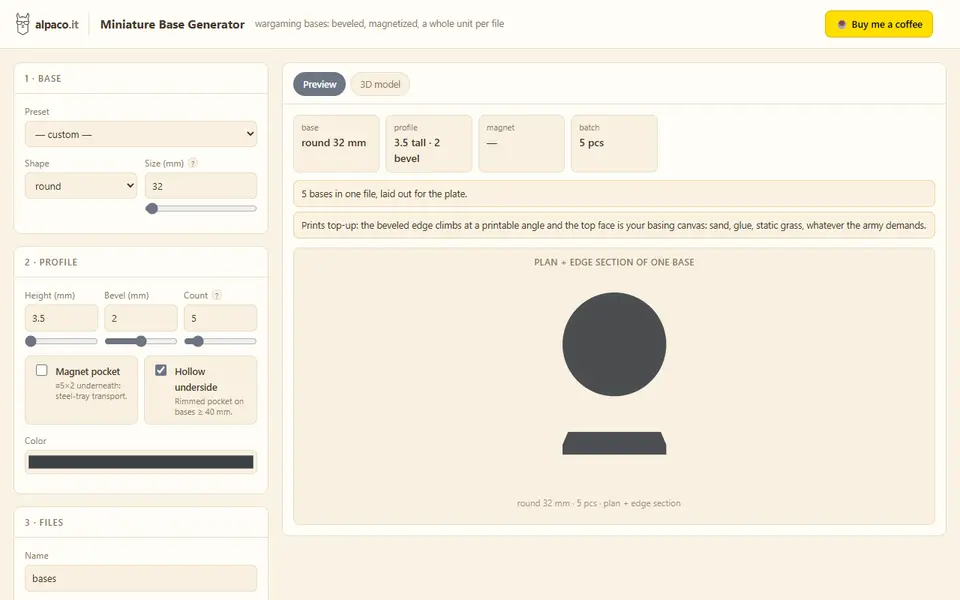The width and height of the screenshot is (960, 600).
Task: Click the Size slider handle
Action: coord(152,208)
